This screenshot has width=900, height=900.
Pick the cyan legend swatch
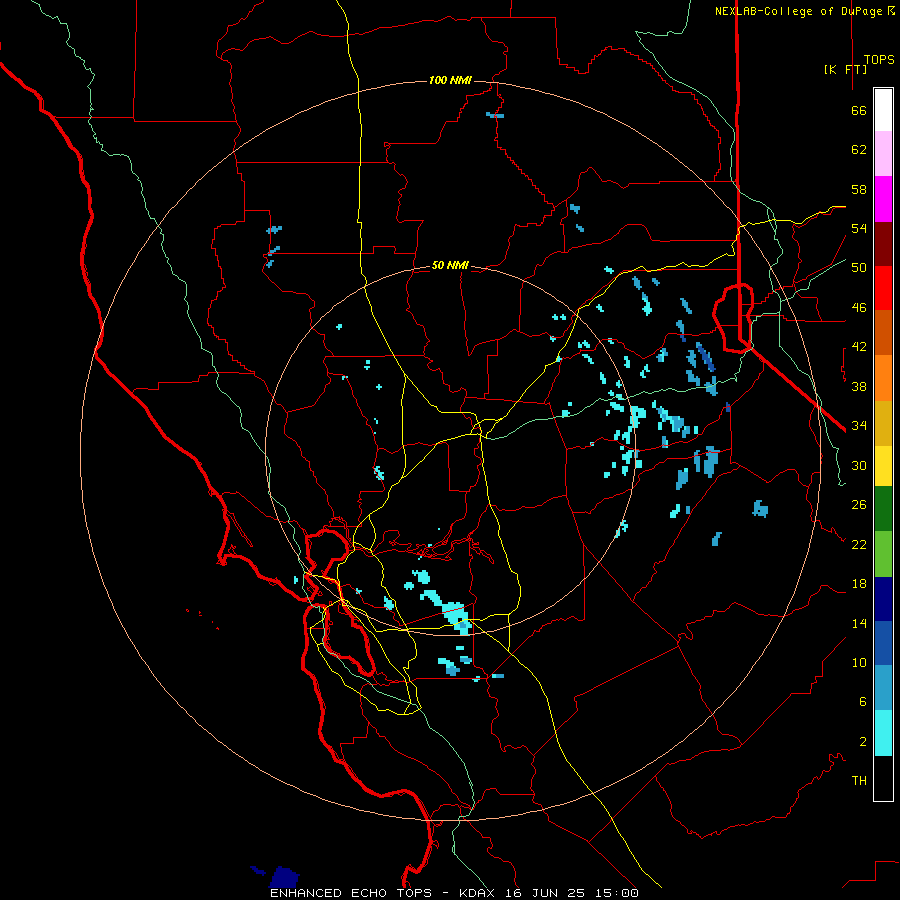883,733
